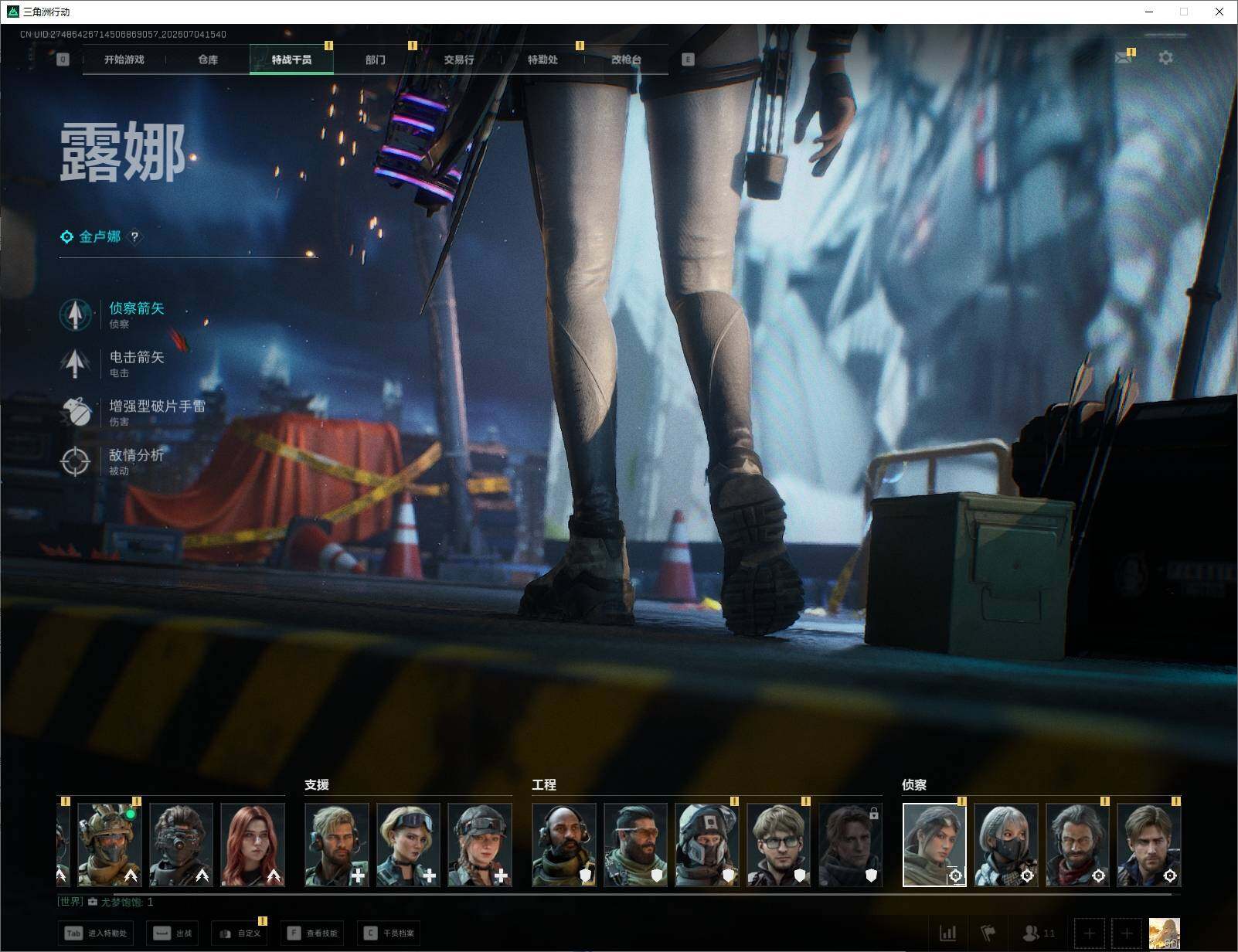
Task: Open the statistics bar chart icon
Action: pyautogui.click(x=948, y=933)
